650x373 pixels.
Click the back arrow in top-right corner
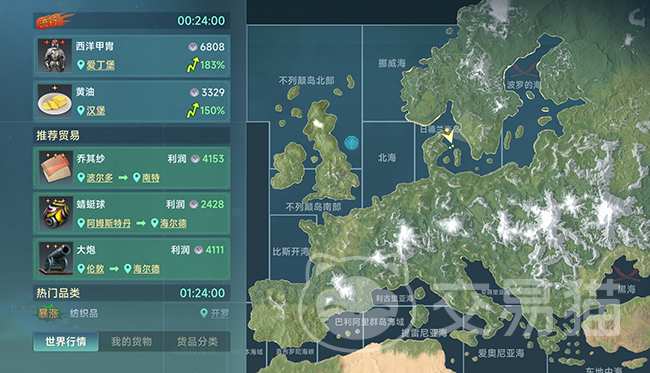tap(636, 18)
